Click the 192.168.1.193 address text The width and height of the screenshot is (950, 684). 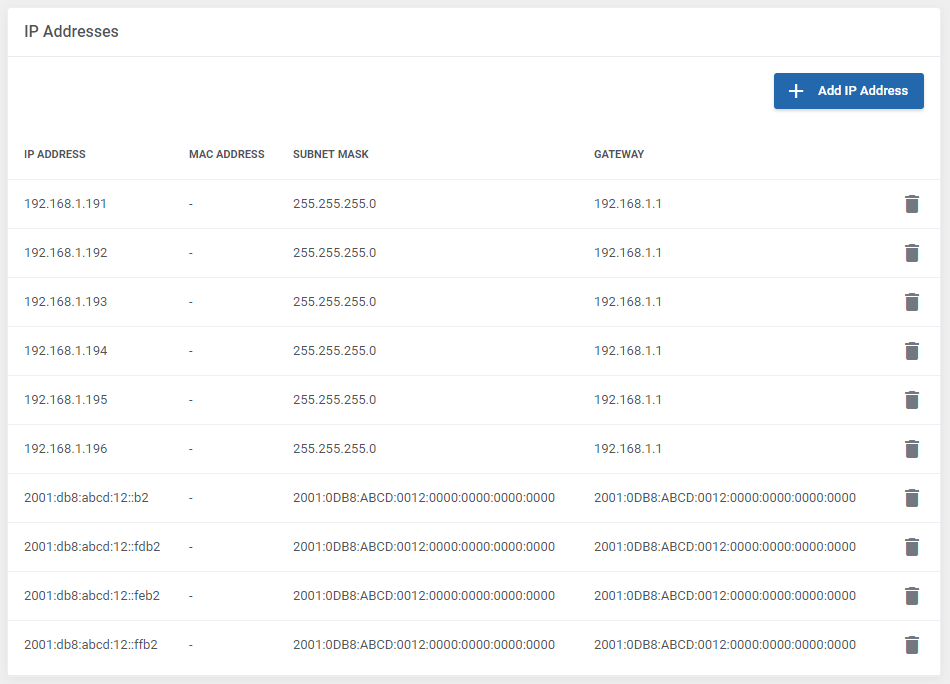tap(65, 302)
